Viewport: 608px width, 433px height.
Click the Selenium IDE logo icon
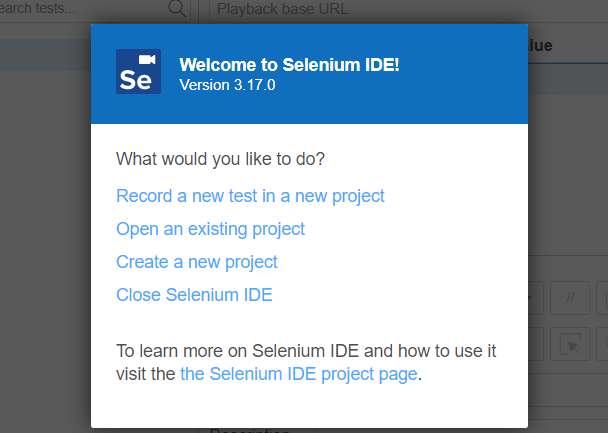138,72
